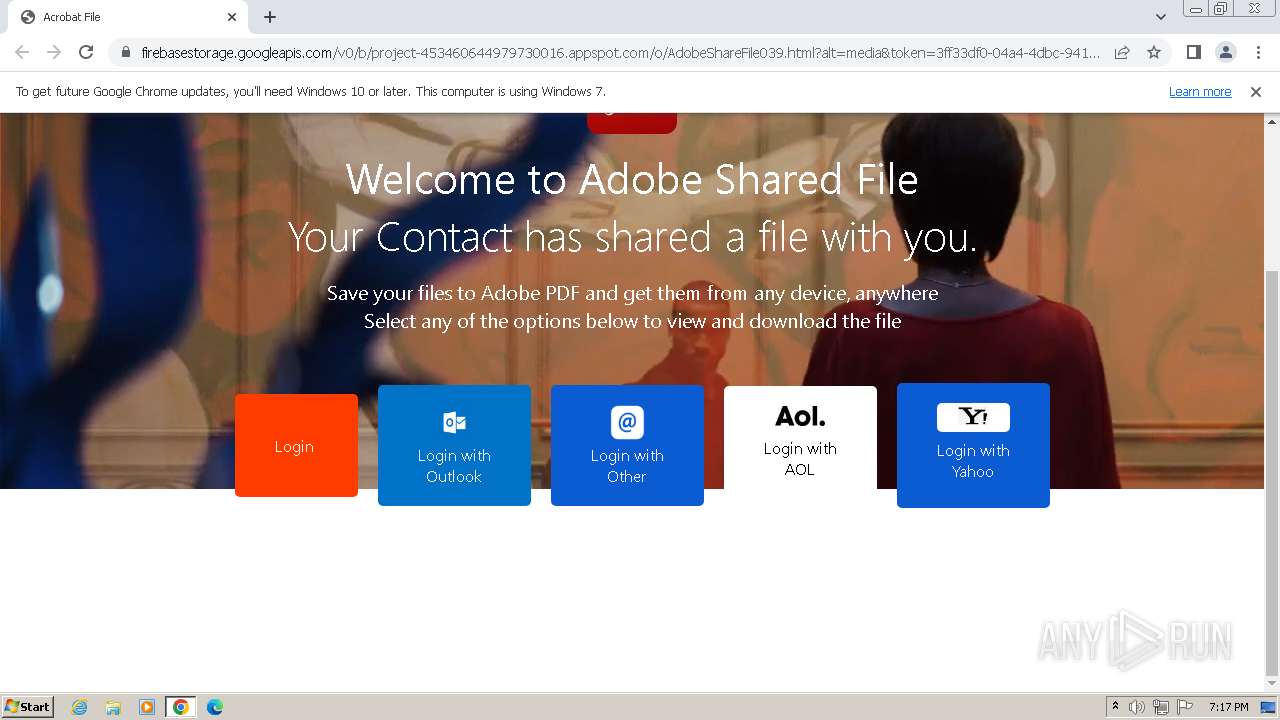
Task: Open the media player taskbar icon
Action: [147, 707]
